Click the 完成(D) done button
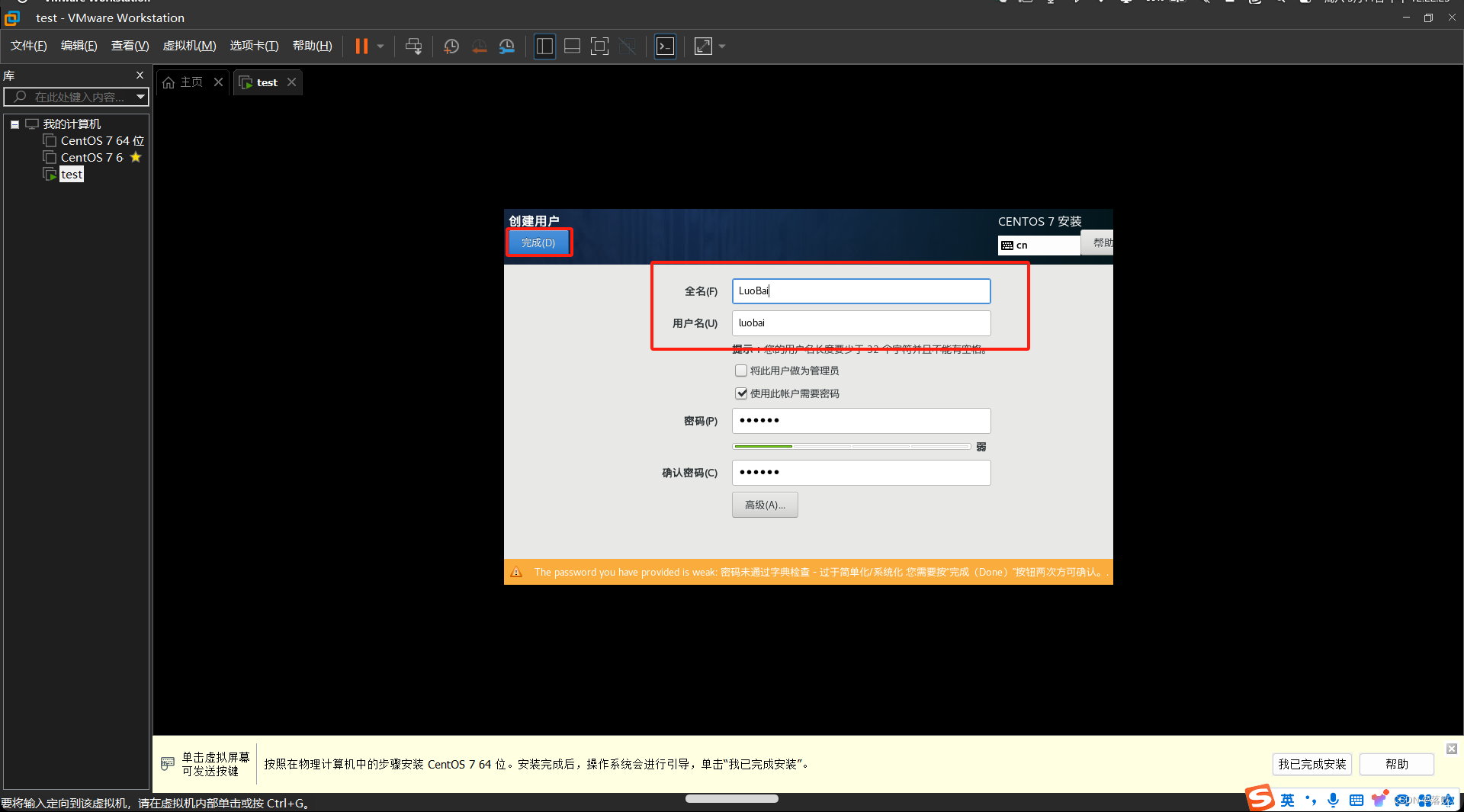The image size is (1464, 812). [538, 242]
